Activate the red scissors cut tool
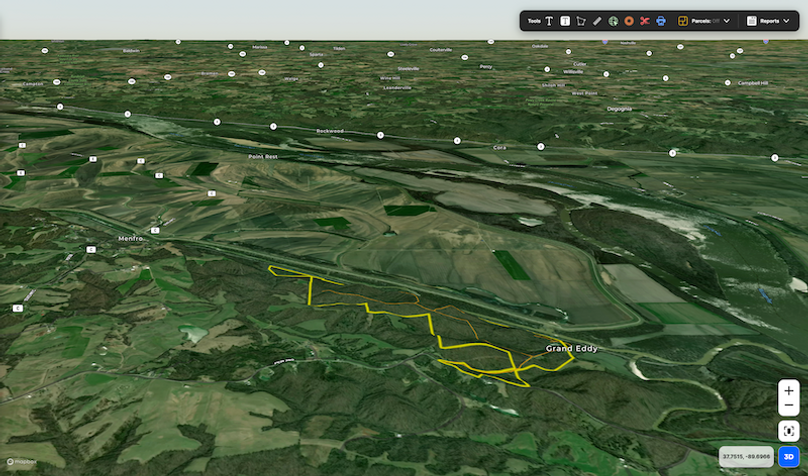The height and width of the screenshot is (476, 808). click(x=645, y=20)
